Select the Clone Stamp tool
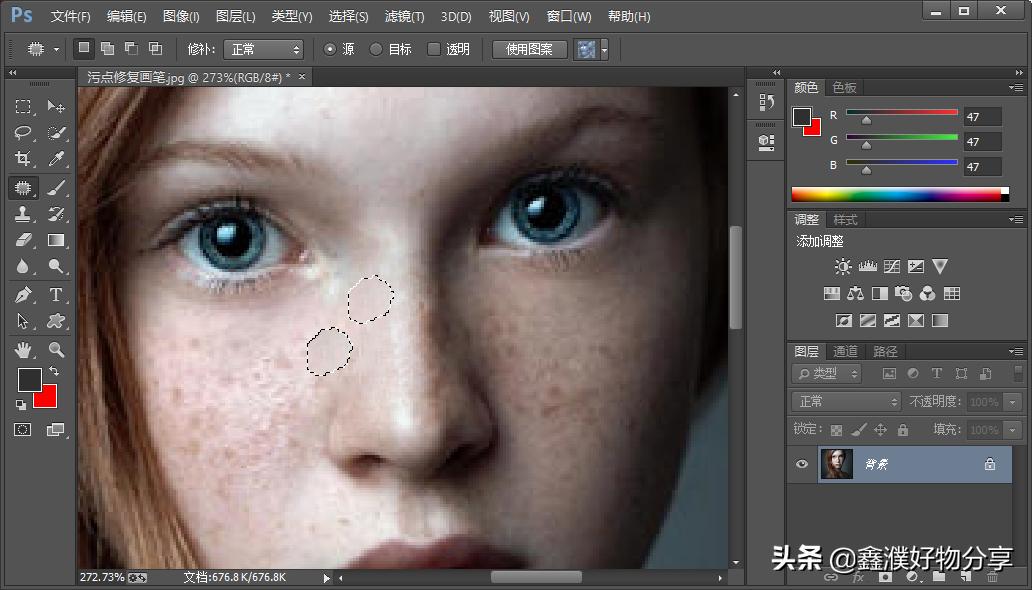 [23, 214]
